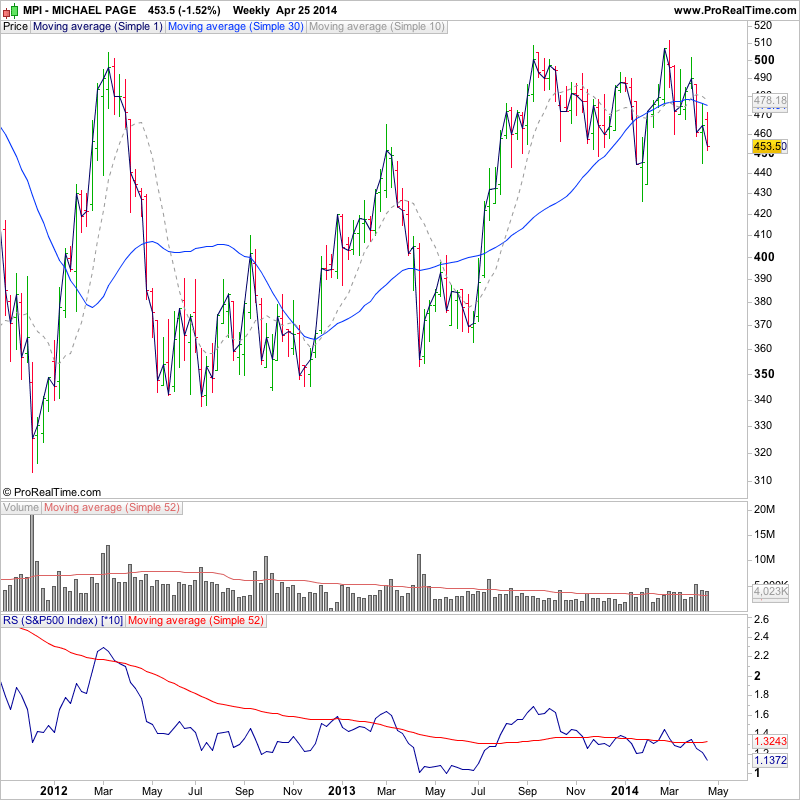Click the Weekly timeframe text in title
Screen dimensions: 800x800
(251, 10)
